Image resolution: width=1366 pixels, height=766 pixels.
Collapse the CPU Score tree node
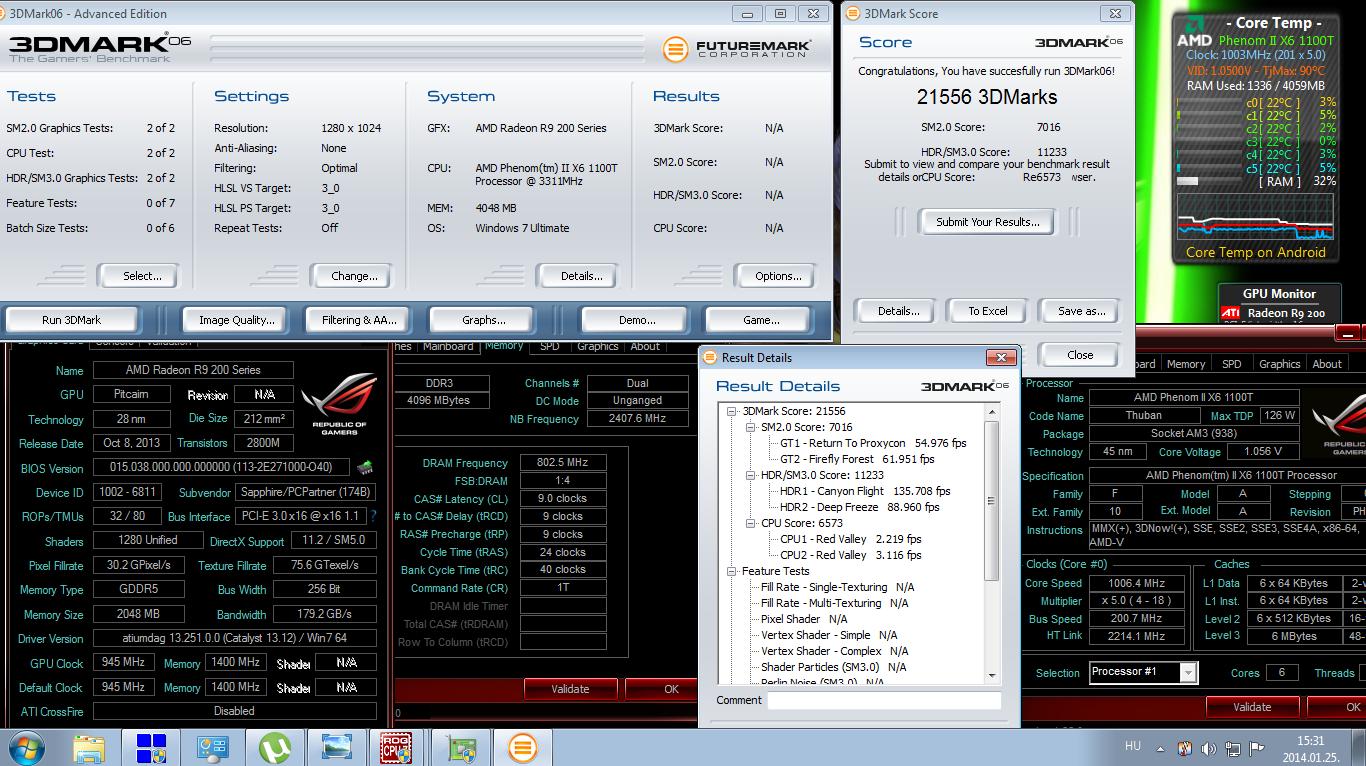pyautogui.click(x=749, y=523)
